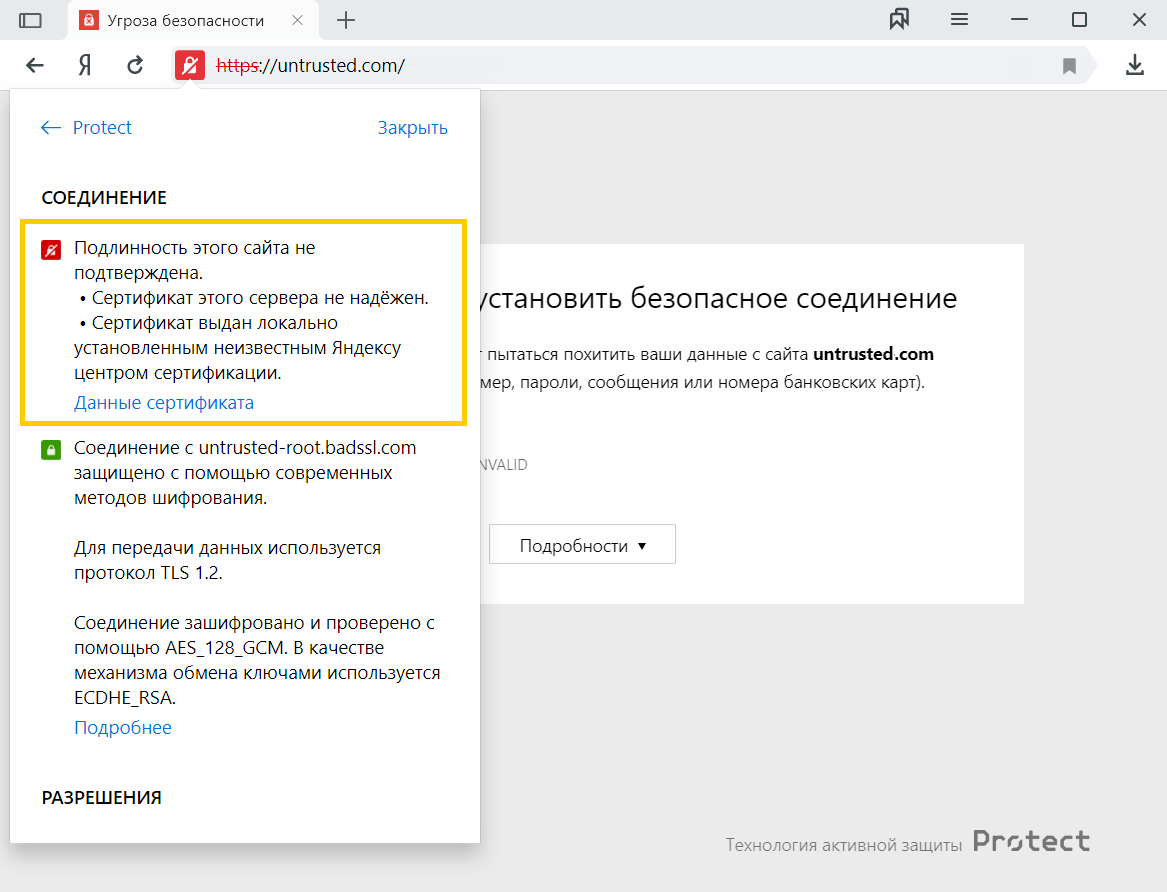Go back with the arrow button

coord(35,65)
